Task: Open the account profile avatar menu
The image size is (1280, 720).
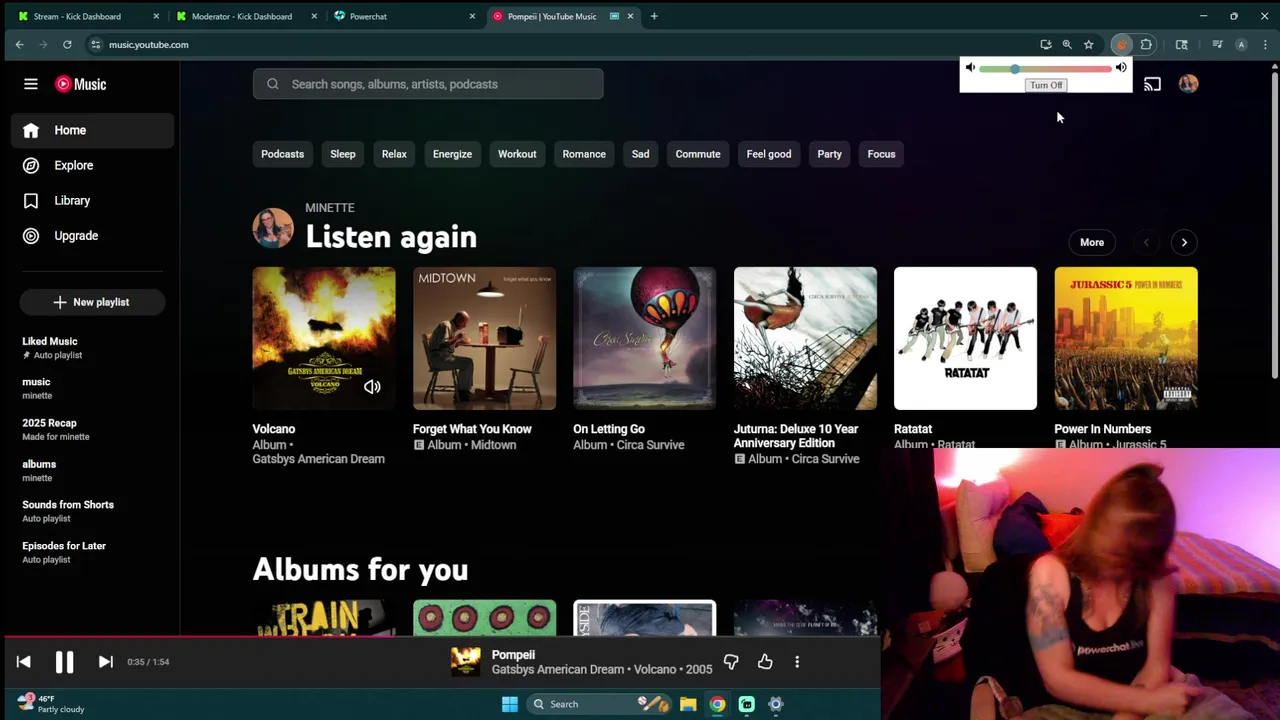Action: (1188, 84)
